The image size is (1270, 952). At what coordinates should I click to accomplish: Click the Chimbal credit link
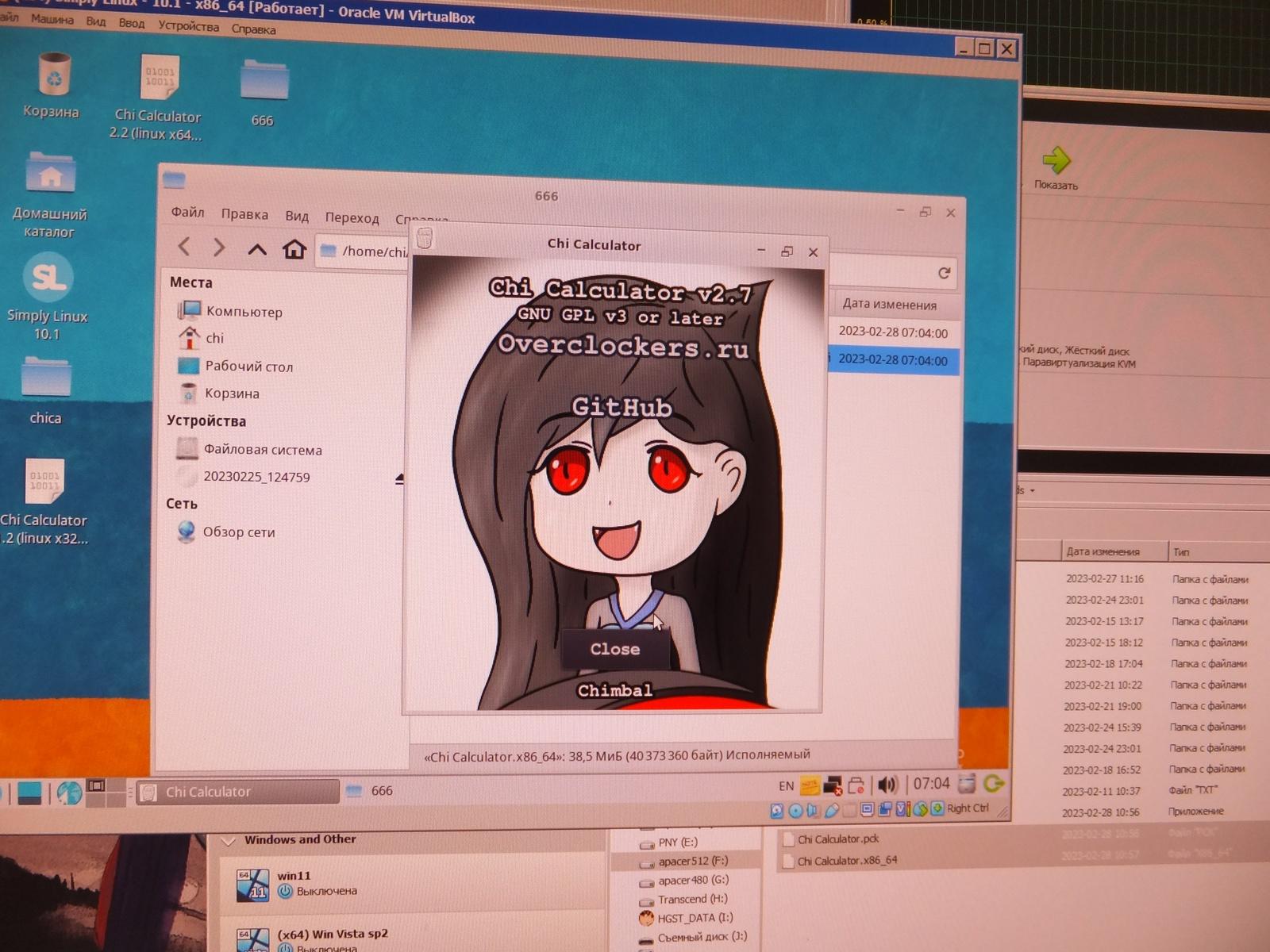615,690
